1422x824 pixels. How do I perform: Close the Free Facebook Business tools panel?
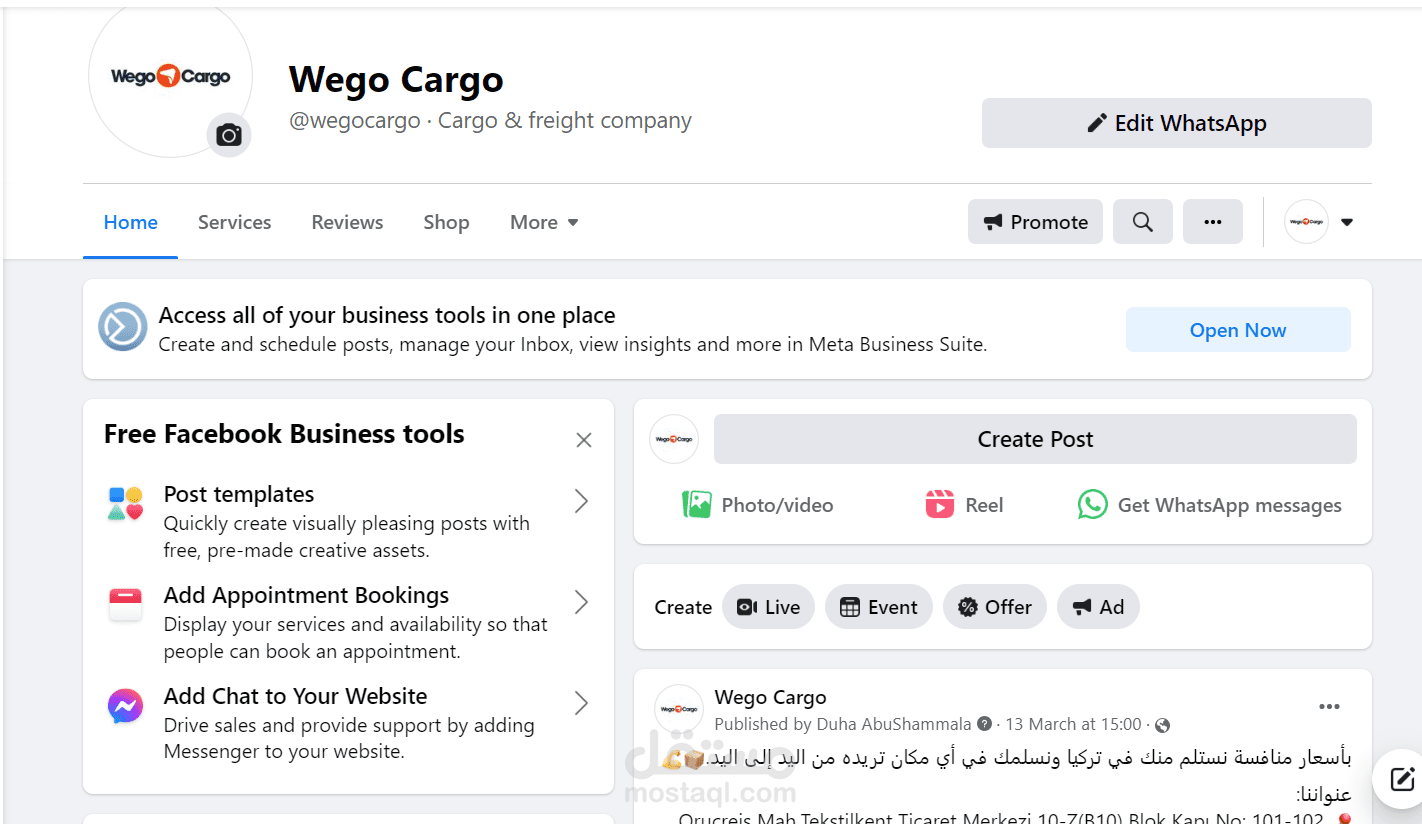pyautogui.click(x=584, y=440)
